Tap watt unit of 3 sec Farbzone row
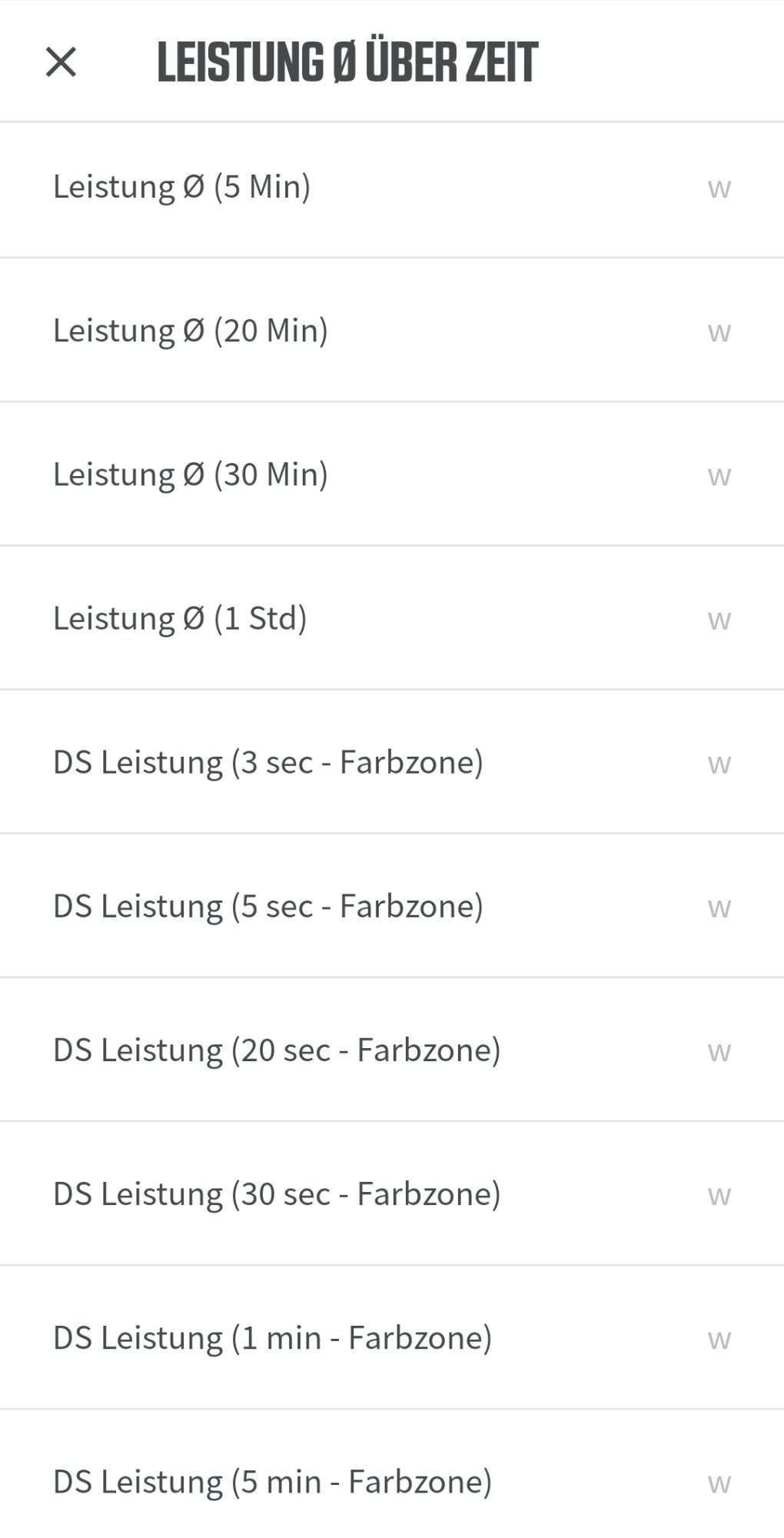This screenshot has width=784, height=1538. pos(719,763)
